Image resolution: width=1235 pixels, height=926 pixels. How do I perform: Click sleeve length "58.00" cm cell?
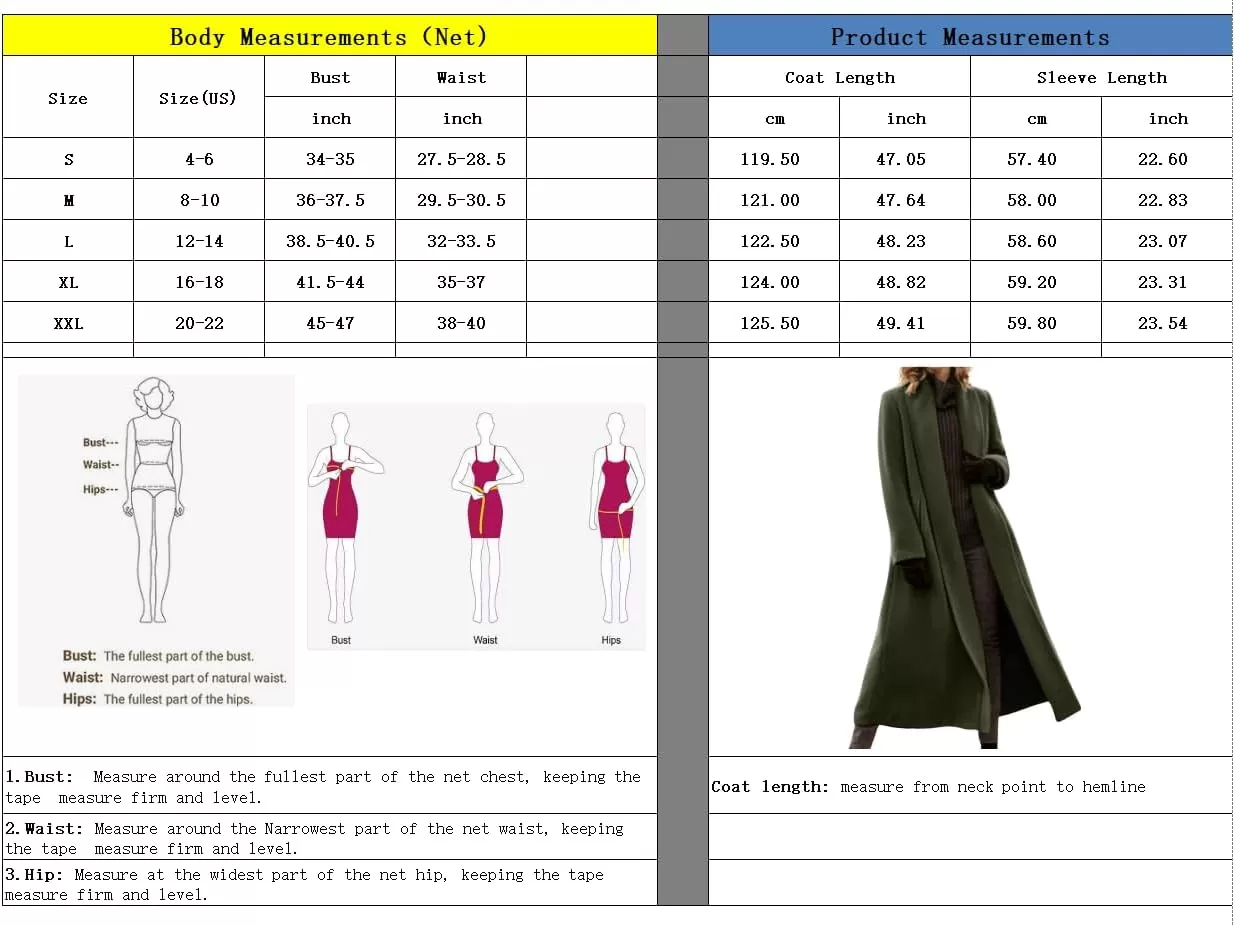tap(1036, 200)
